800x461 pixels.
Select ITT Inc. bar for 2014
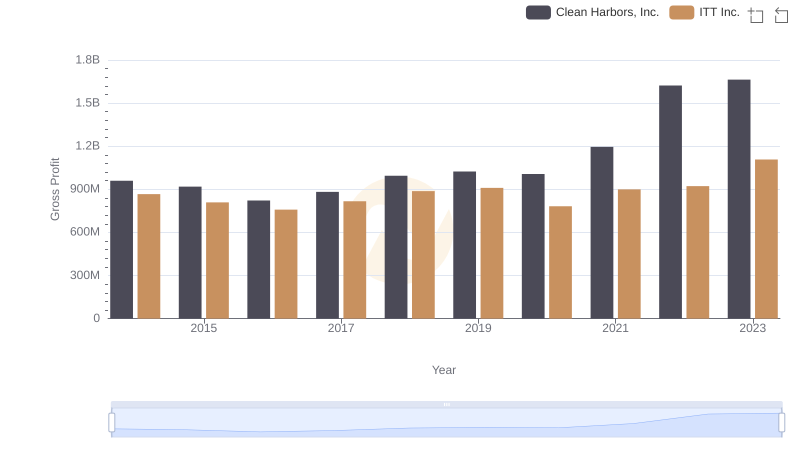pos(149,256)
